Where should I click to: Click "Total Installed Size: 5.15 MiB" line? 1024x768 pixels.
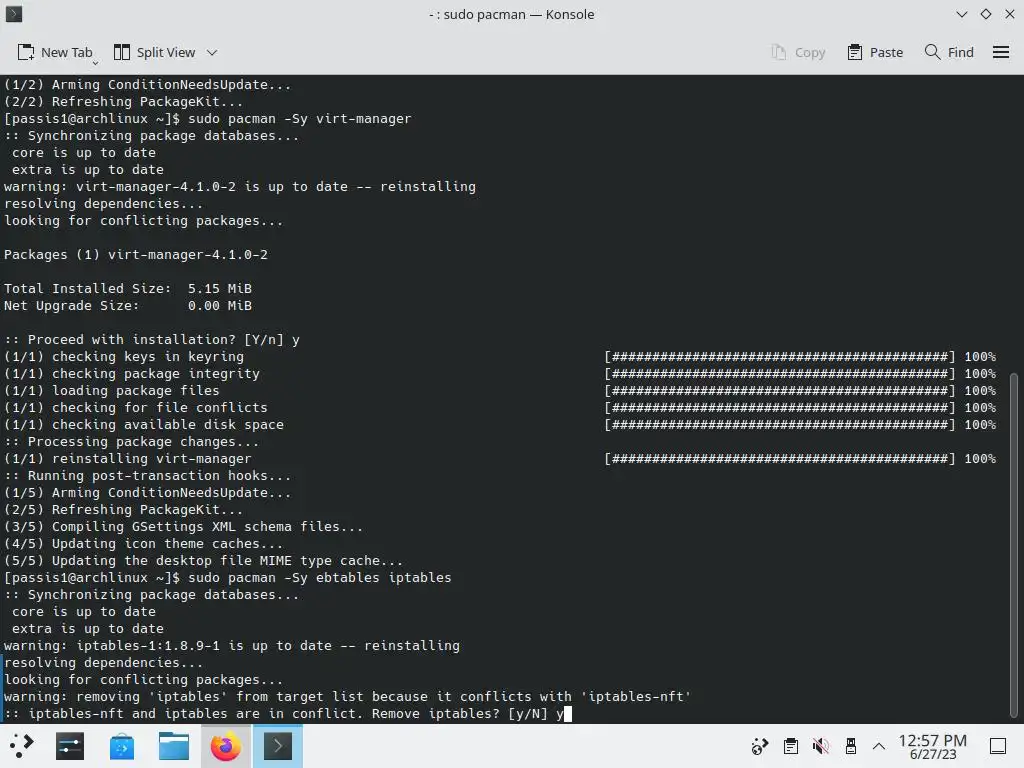point(128,289)
